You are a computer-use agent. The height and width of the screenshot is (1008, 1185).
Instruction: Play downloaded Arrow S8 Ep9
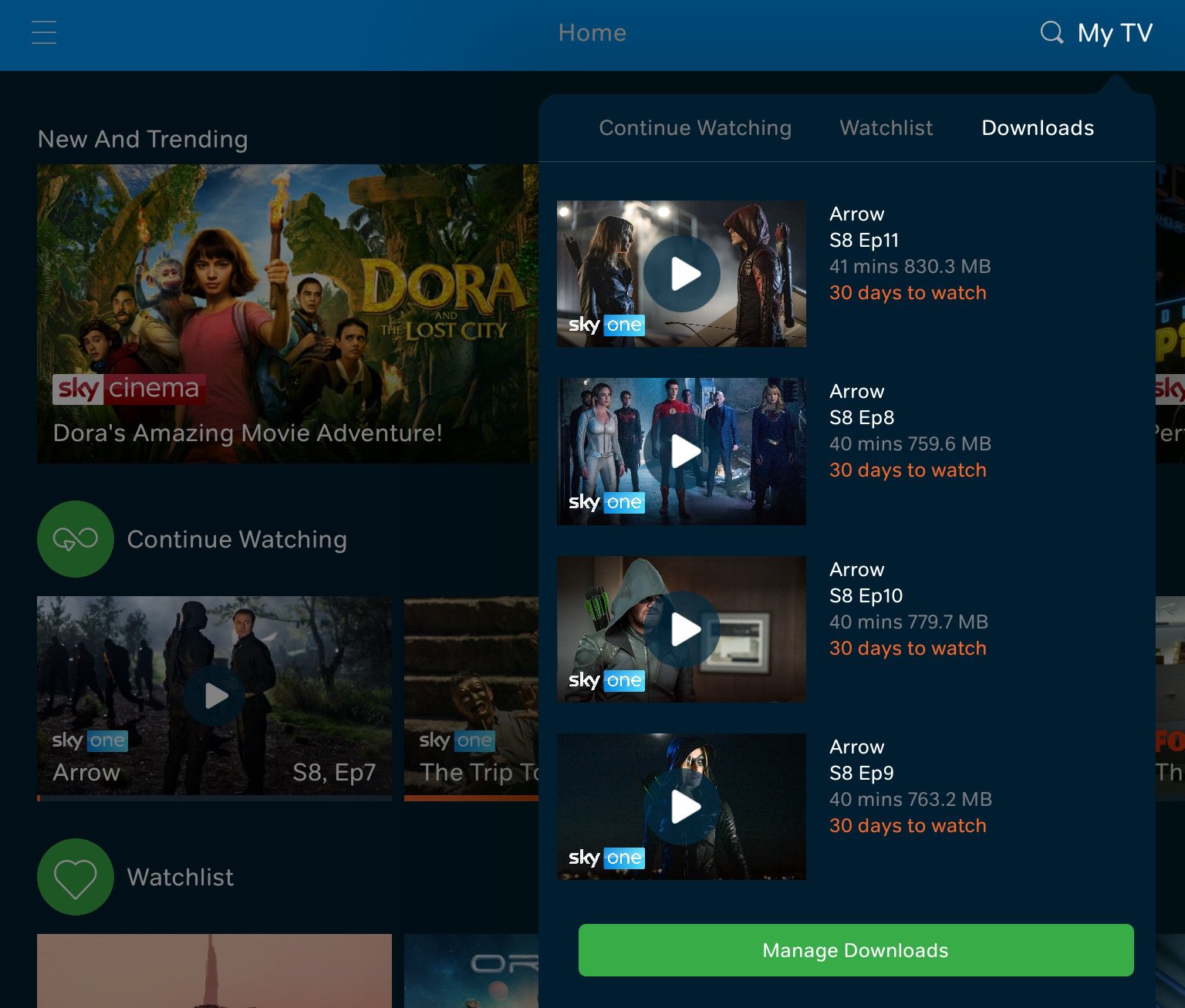click(682, 807)
